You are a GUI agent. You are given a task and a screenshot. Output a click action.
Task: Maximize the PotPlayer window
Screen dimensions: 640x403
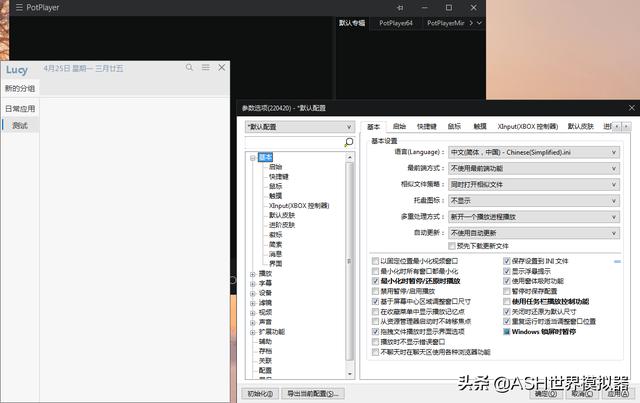(449, 7)
